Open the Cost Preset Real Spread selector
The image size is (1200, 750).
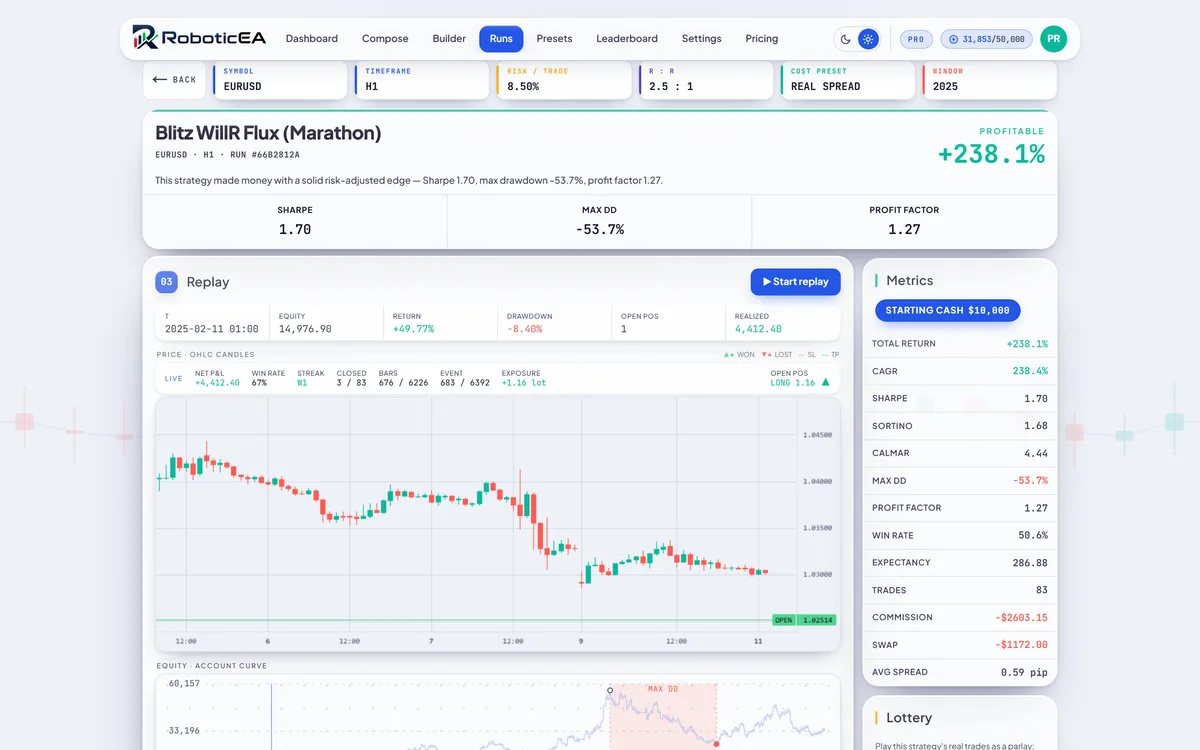(847, 79)
